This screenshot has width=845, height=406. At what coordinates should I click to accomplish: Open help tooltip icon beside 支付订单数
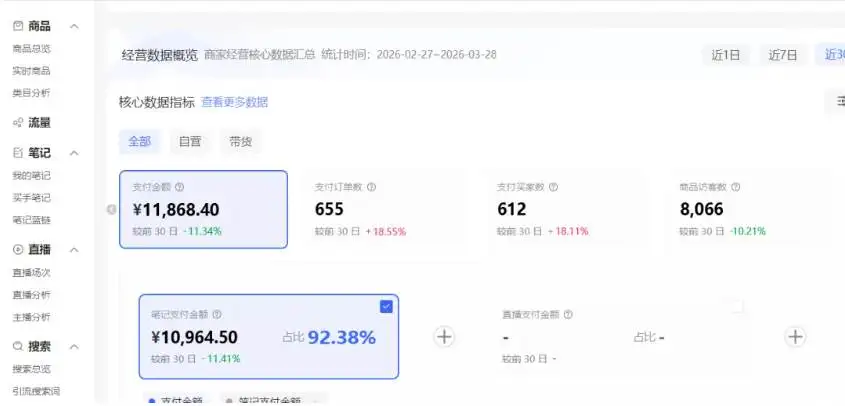point(371,187)
